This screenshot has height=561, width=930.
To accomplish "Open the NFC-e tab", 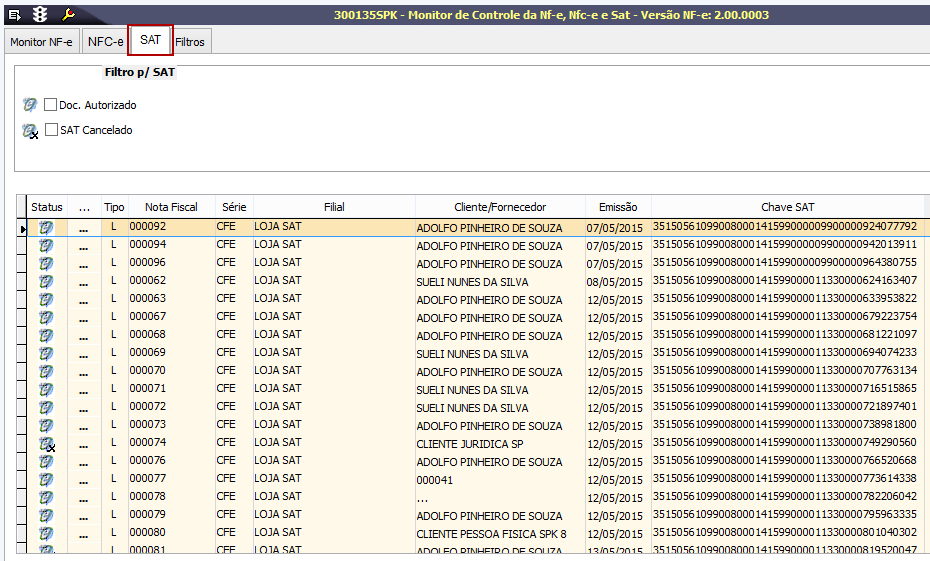I will [x=105, y=42].
